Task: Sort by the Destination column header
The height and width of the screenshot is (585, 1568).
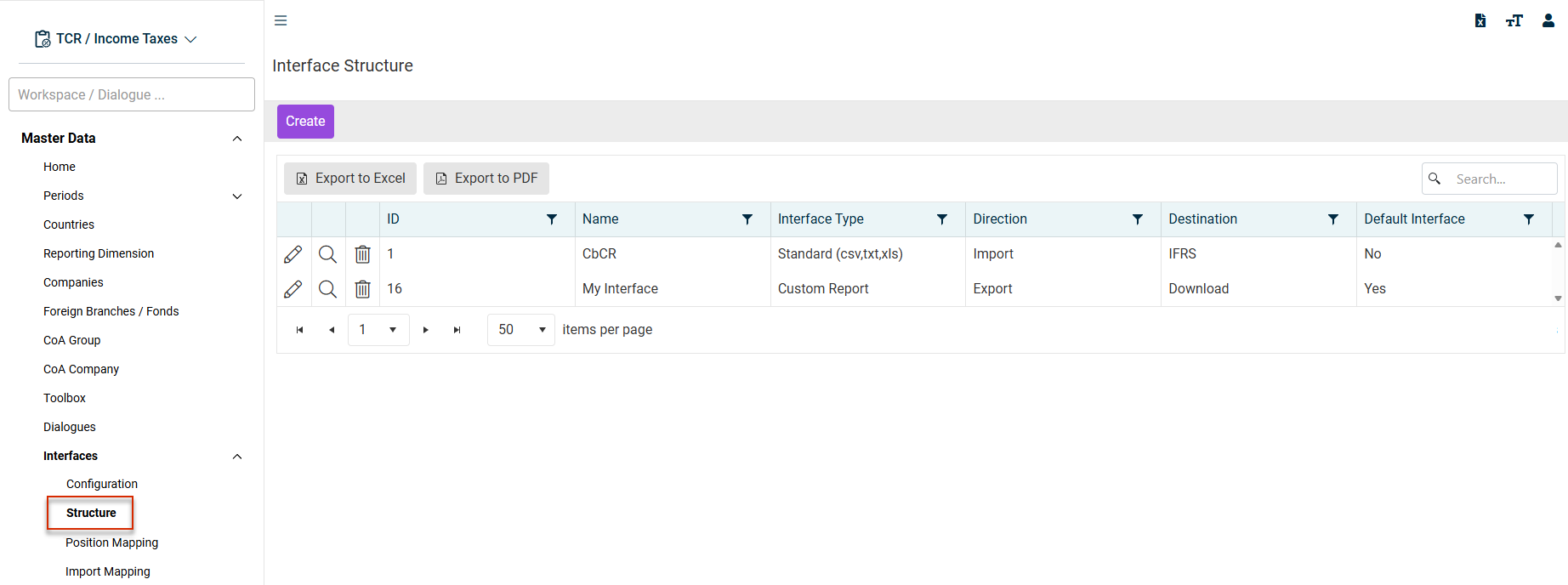Action: (x=1202, y=219)
